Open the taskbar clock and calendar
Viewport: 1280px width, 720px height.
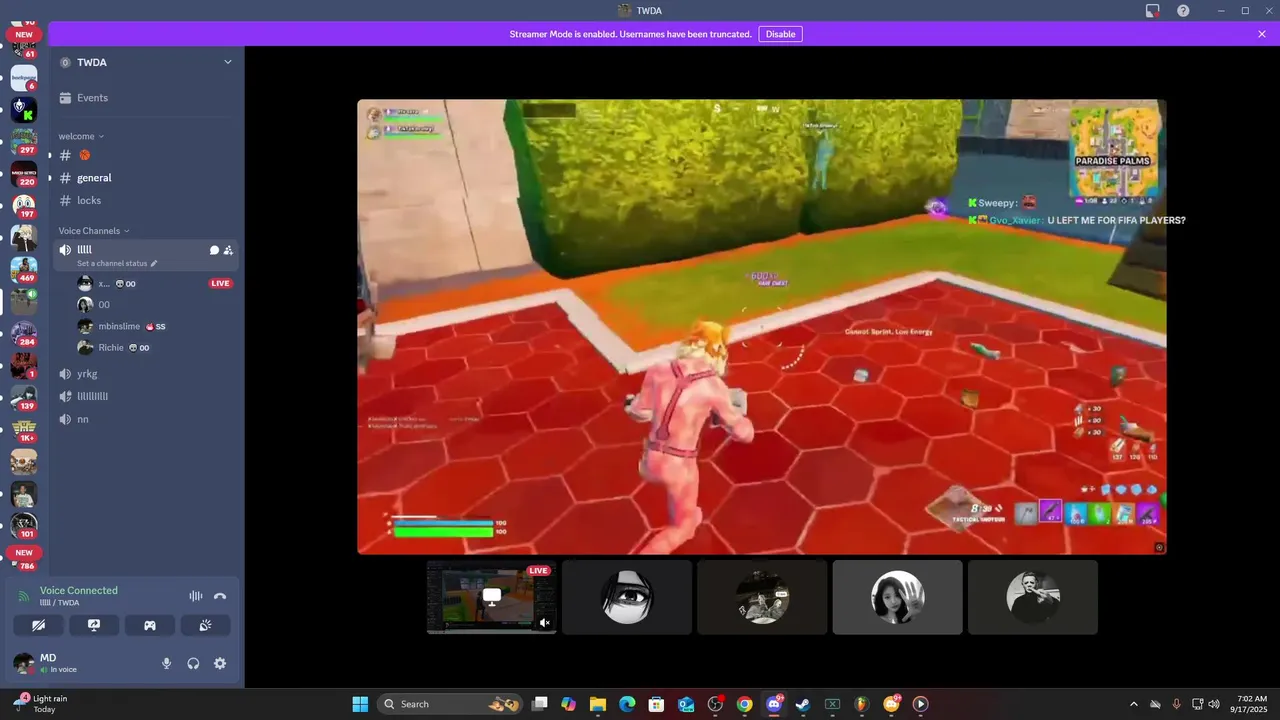click(1251, 704)
